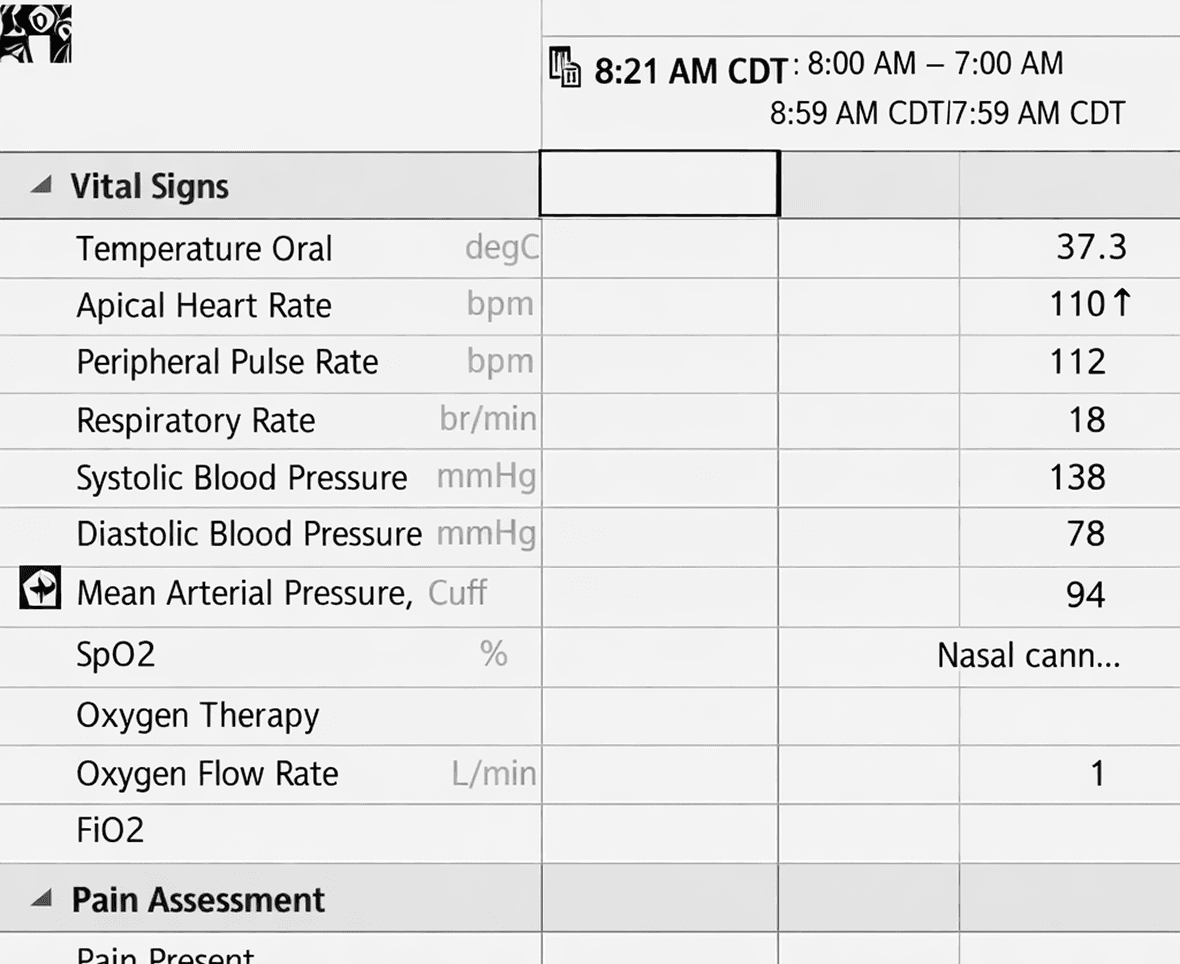This screenshot has height=964, width=1180.
Task: Select the Oxygen Flow Rate row label
Action: pyautogui.click(x=207, y=774)
